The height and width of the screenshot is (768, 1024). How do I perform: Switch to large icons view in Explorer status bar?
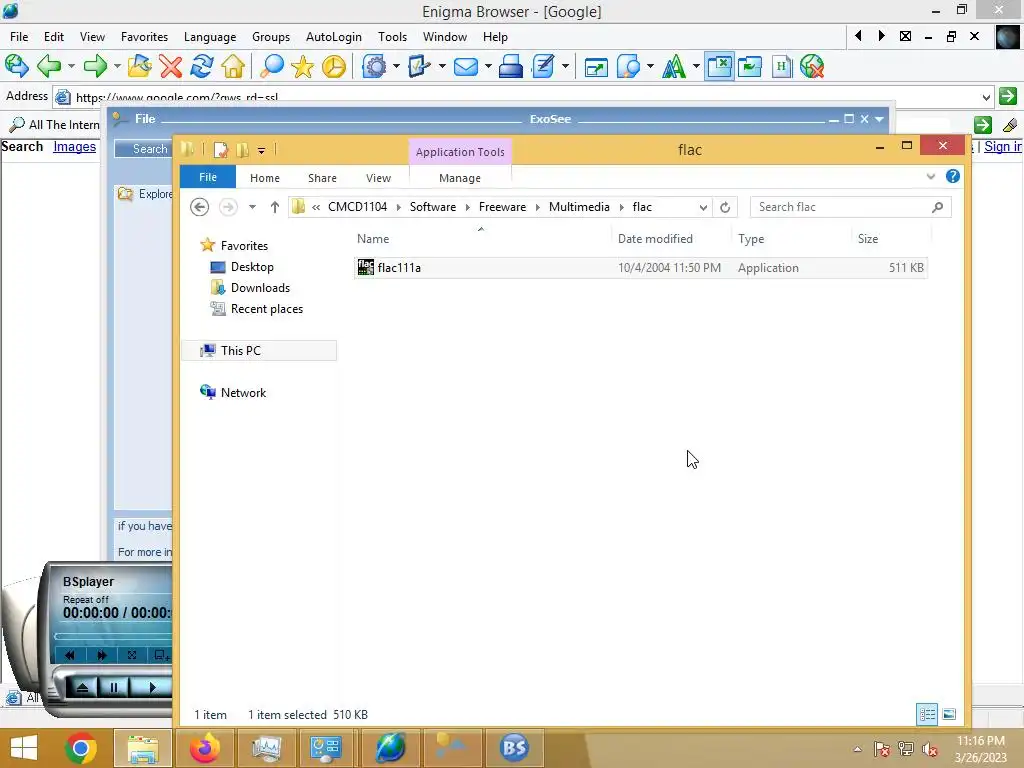(x=950, y=714)
